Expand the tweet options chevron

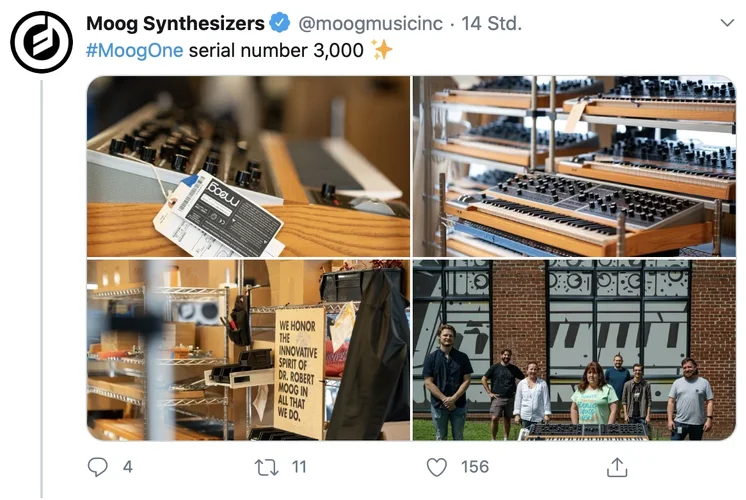[x=727, y=22]
